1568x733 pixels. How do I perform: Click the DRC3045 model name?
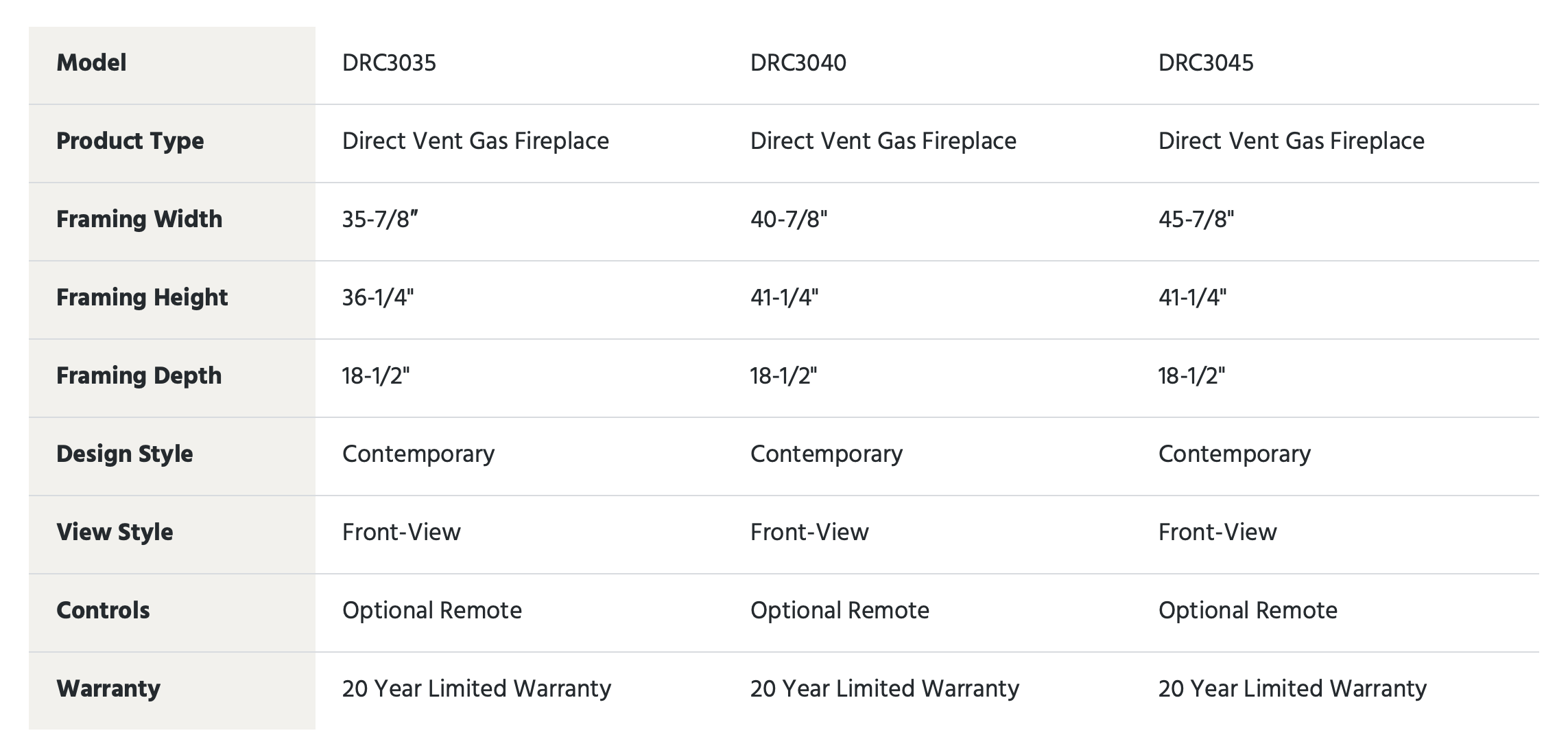click(1206, 63)
